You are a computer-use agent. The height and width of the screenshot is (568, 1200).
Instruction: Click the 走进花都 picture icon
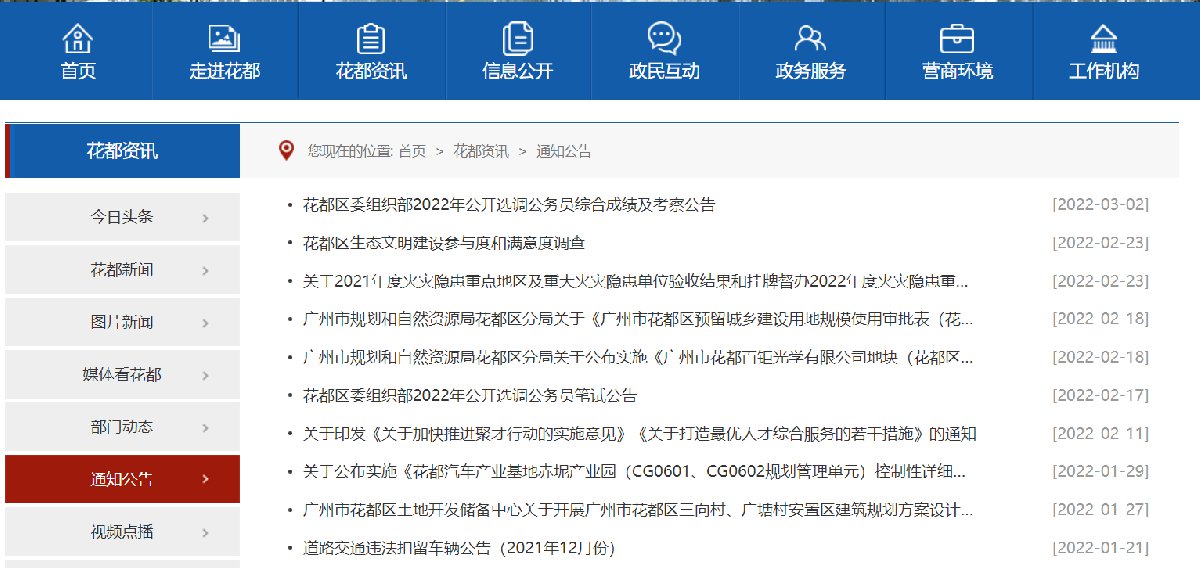click(224, 39)
